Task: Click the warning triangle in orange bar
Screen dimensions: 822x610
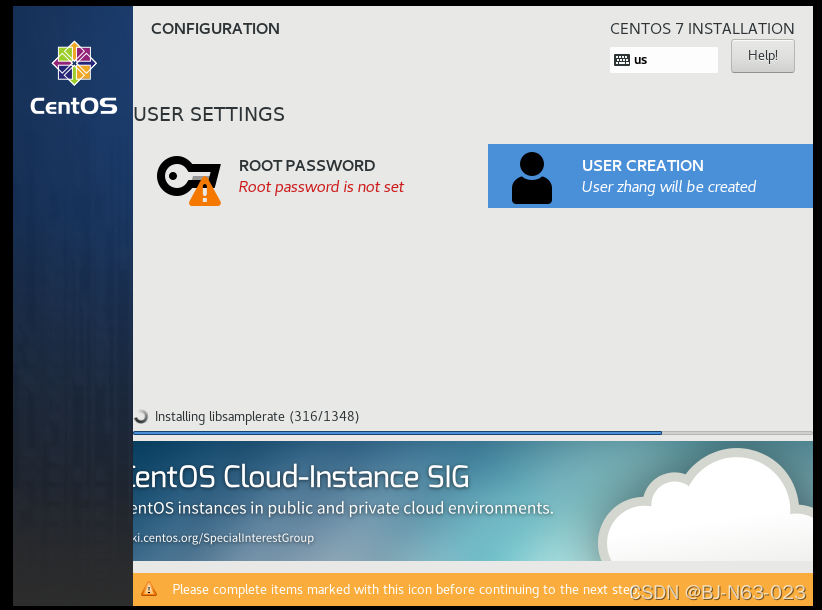Action: point(149,589)
